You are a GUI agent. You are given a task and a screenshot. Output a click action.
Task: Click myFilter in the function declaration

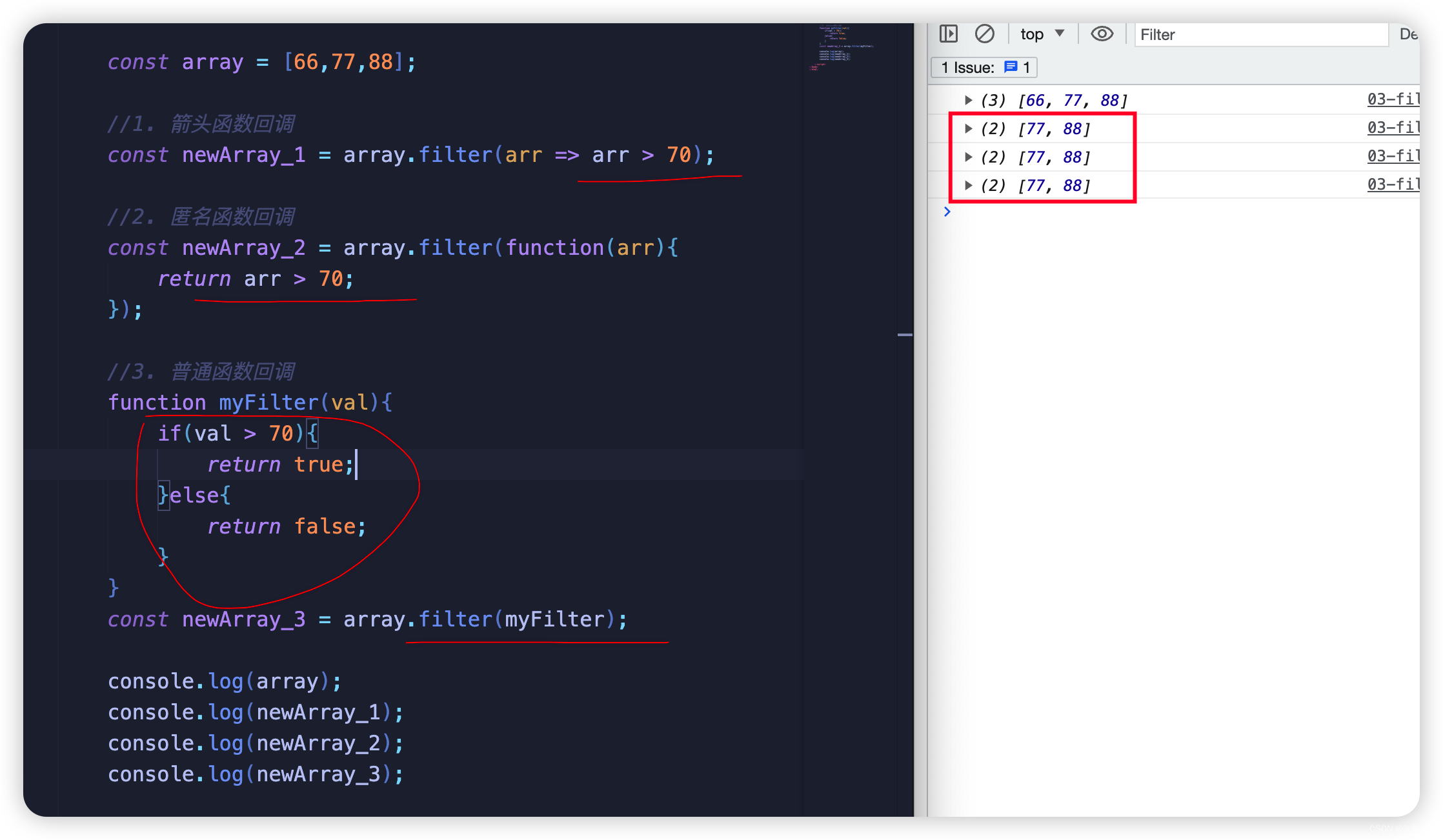[x=268, y=403]
